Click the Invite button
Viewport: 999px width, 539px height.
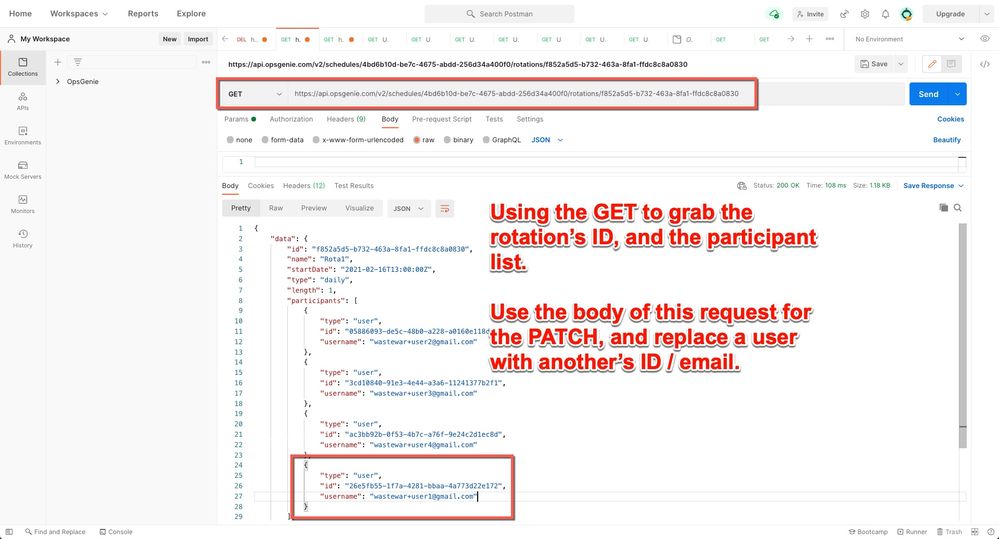point(810,14)
